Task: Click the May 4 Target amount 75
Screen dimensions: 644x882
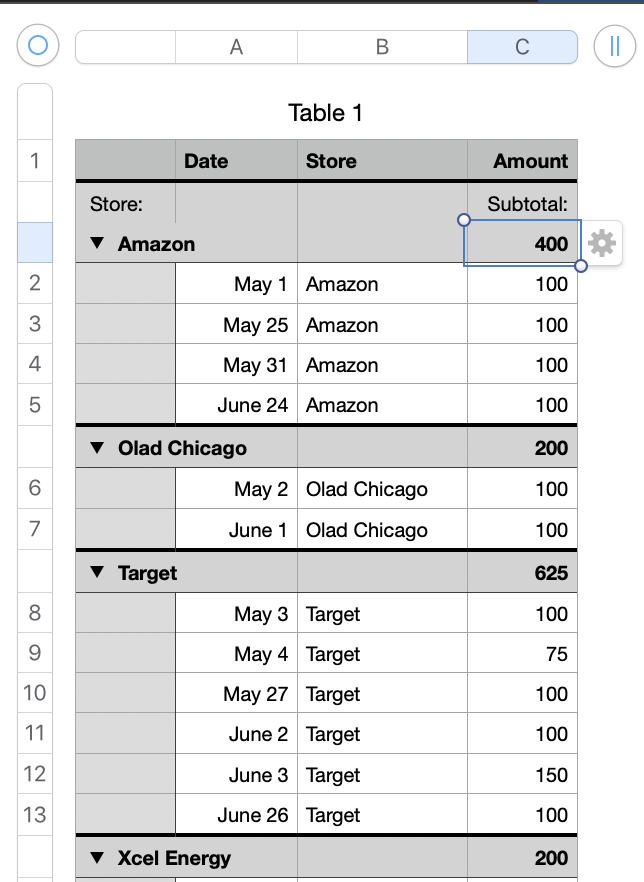Action: (522, 655)
